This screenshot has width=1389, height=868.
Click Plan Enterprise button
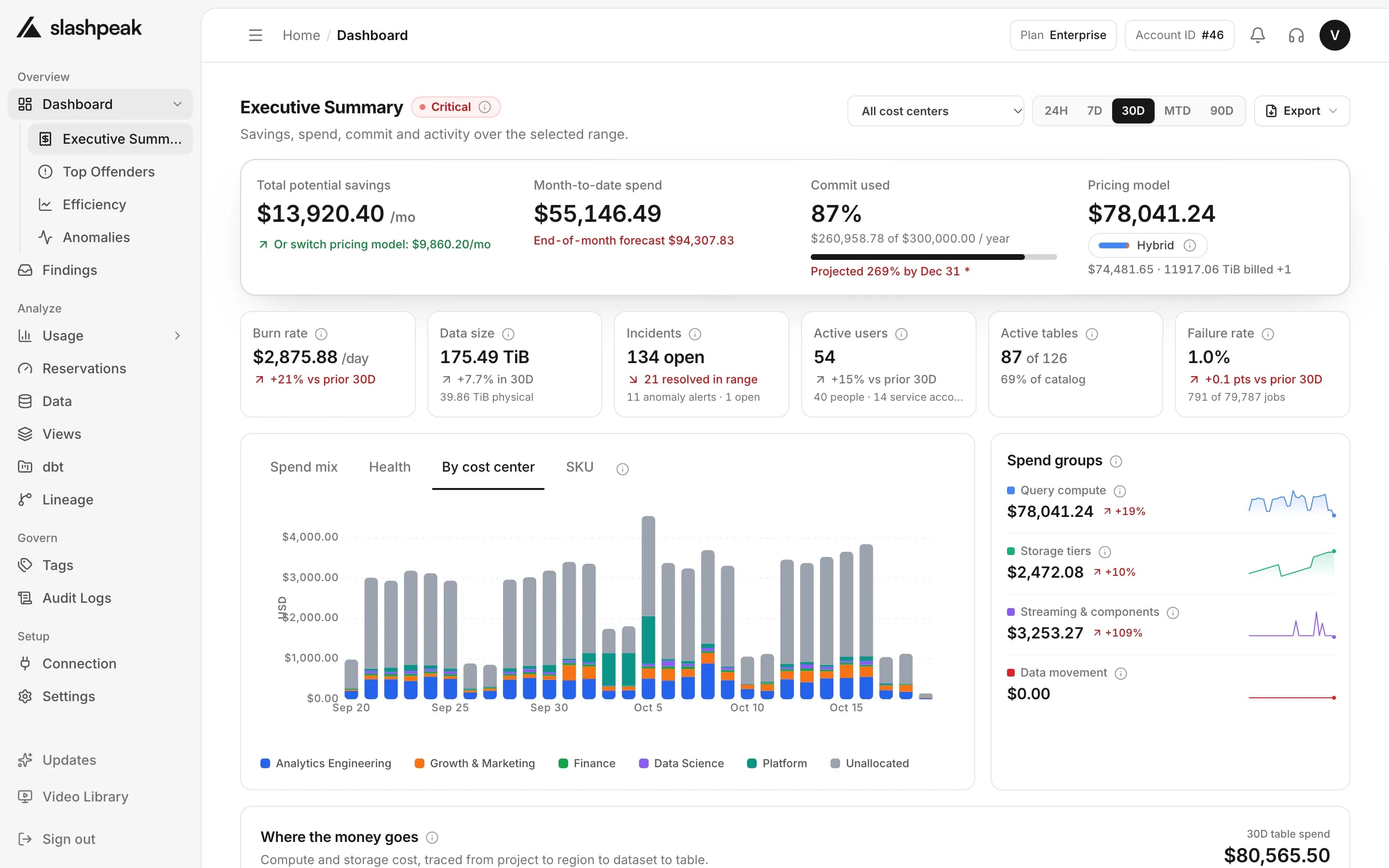coord(1063,35)
